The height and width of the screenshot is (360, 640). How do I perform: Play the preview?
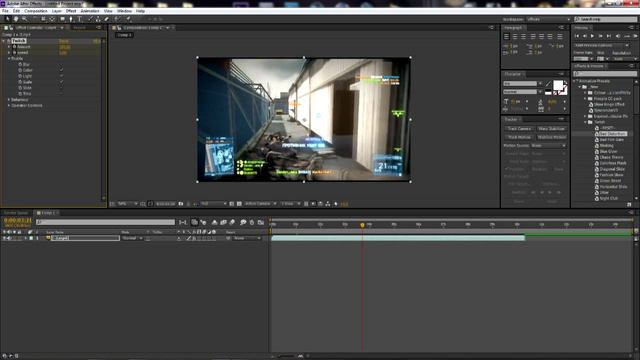click(x=592, y=36)
